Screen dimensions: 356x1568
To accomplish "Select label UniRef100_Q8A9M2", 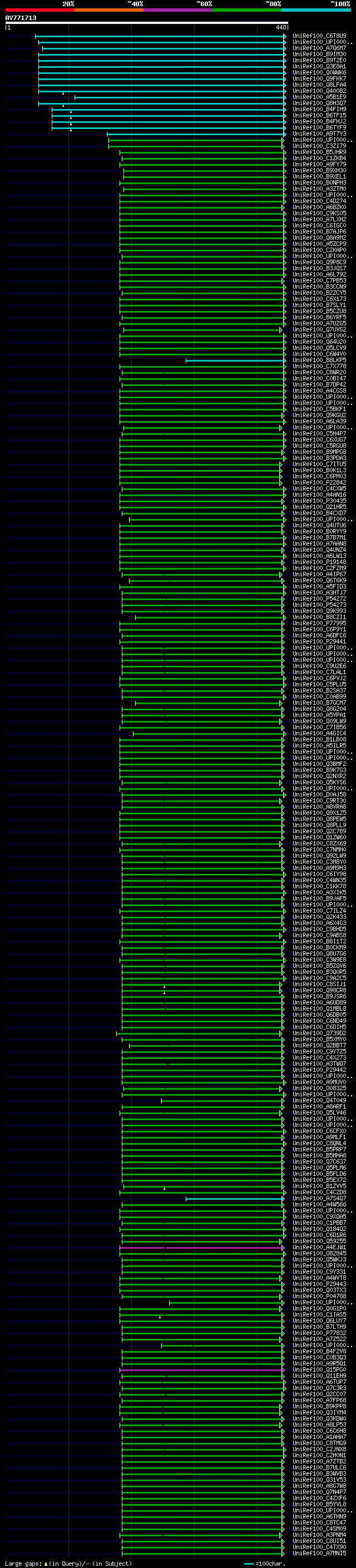I will [319, 238].
